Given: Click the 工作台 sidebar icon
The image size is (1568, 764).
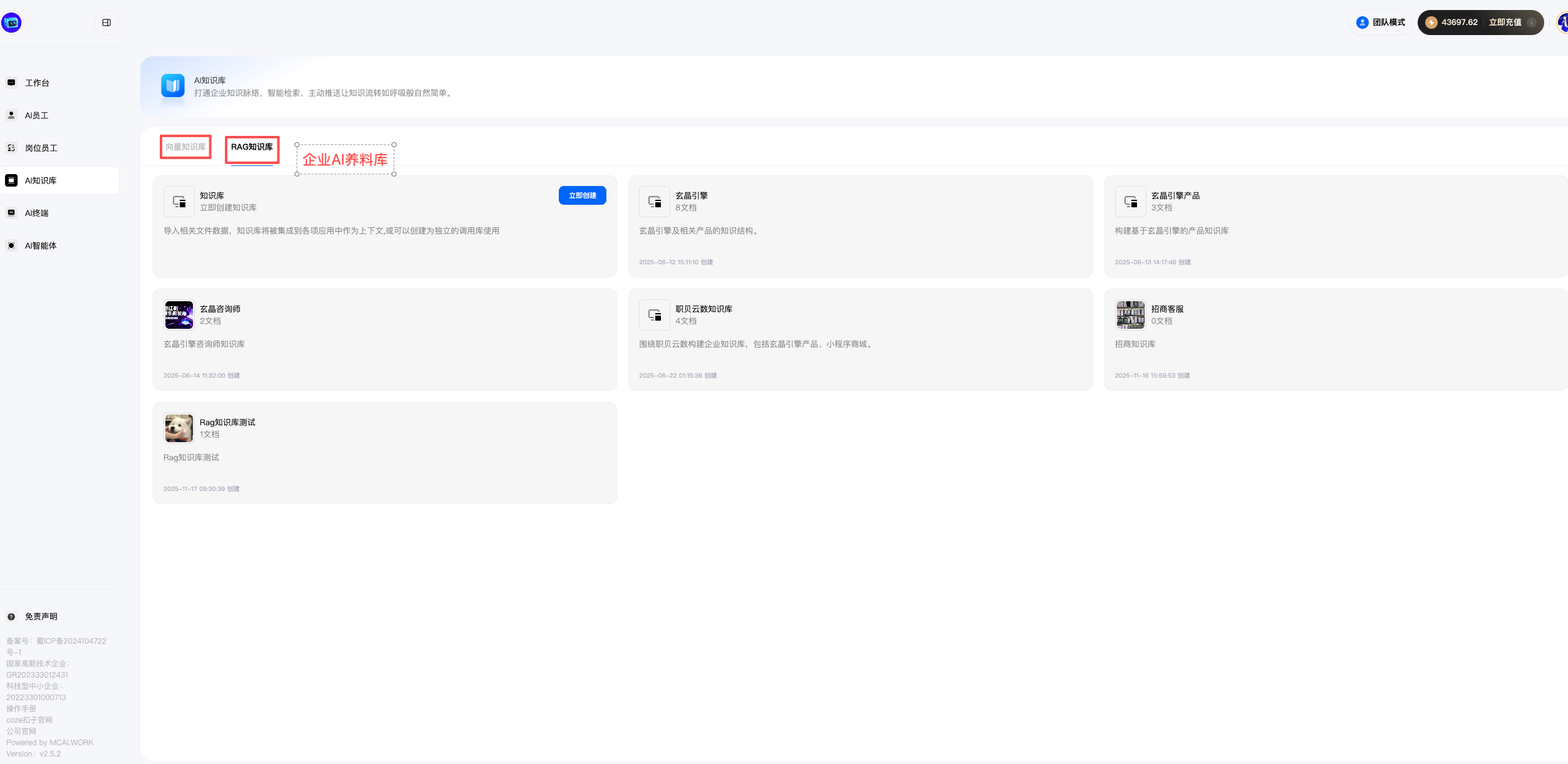Looking at the screenshot, I should pos(11,83).
